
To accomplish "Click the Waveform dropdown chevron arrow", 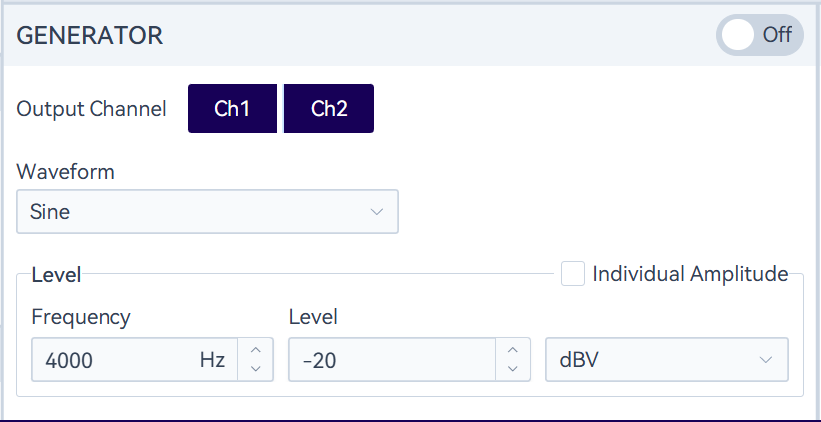I will coord(377,212).
